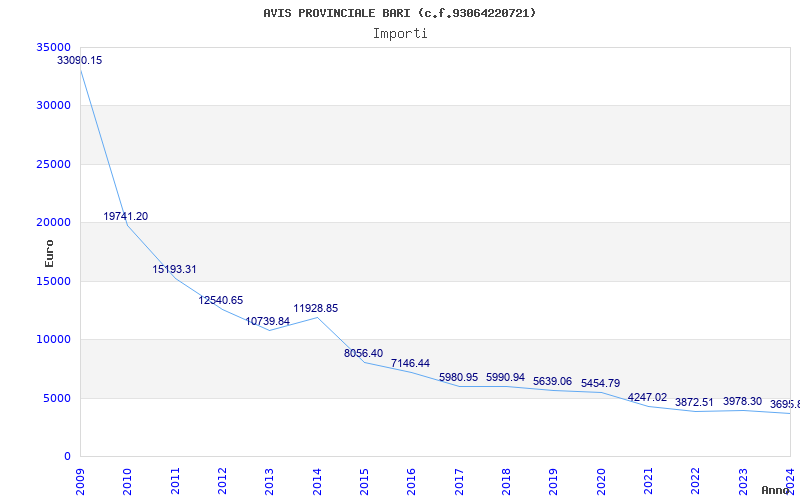This screenshot has height=500, width=800.
Task: Select the 2023 x-axis year label
Action: [743, 482]
